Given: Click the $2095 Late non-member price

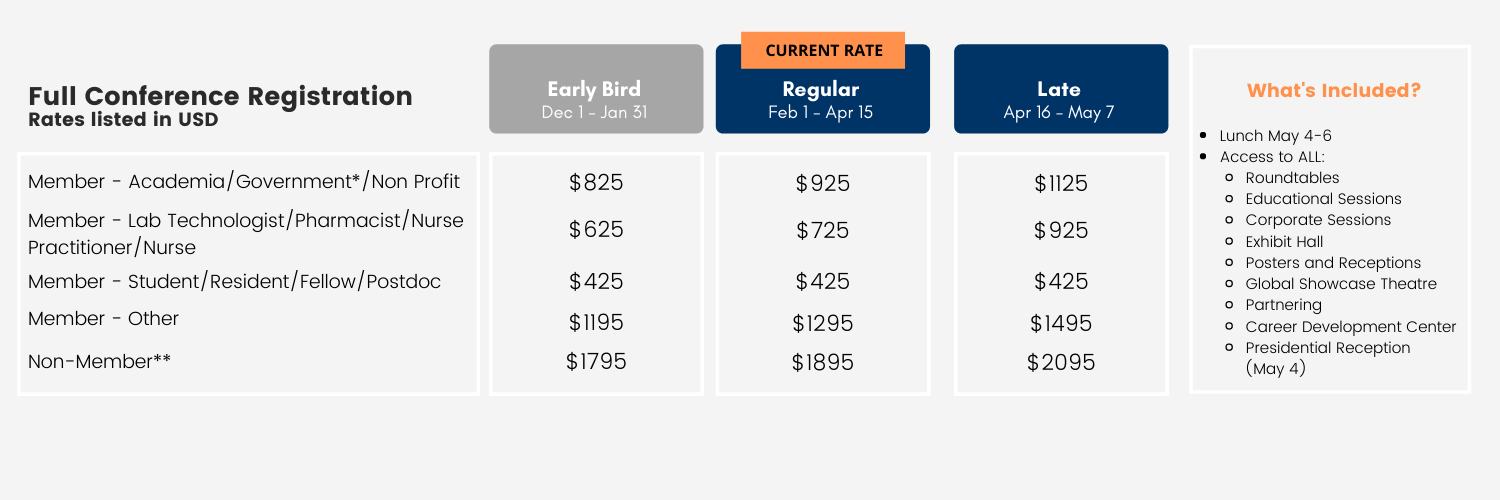Looking at the screenshot, I should tap(1061, 362).
